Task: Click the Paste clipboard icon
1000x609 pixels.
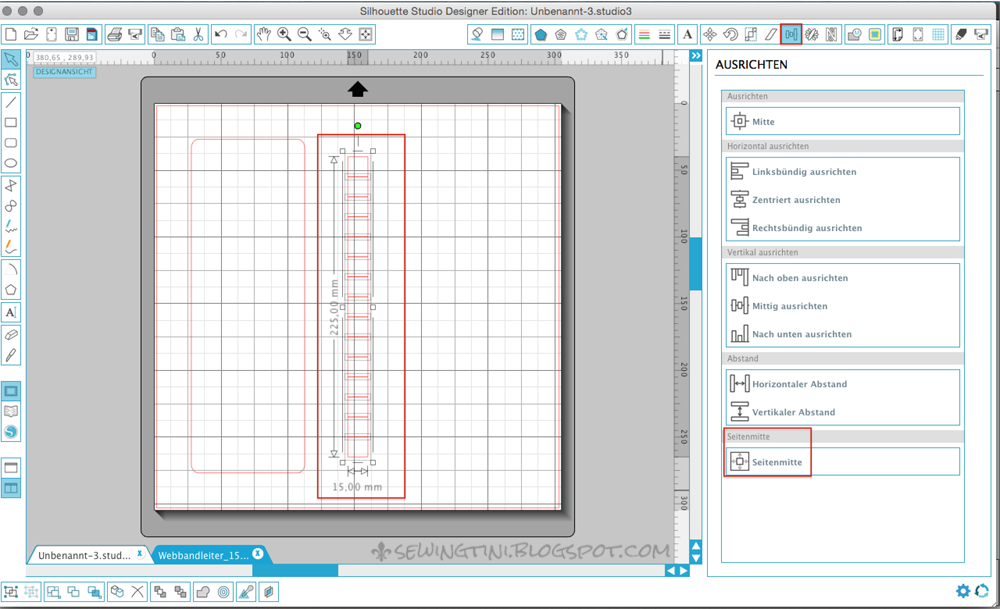Action: [x=178, y=34]
